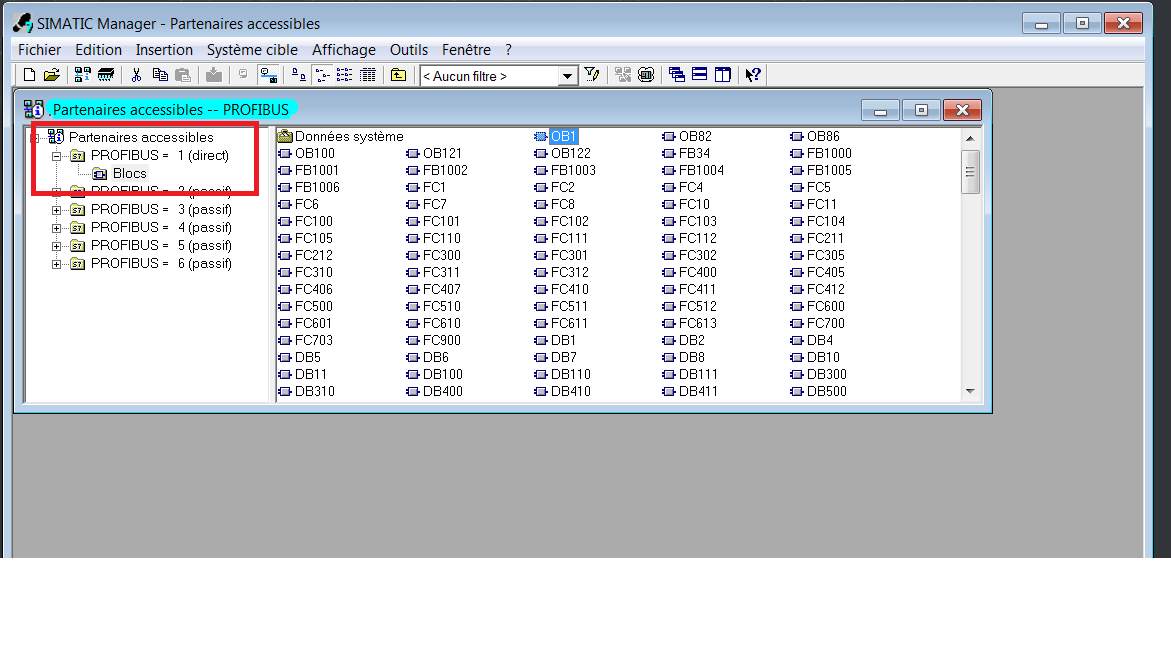Switch to Details view in toolbar
The width and height of the screenshot is (1171, 648).
pyautogui.click(x=368, y=75)
